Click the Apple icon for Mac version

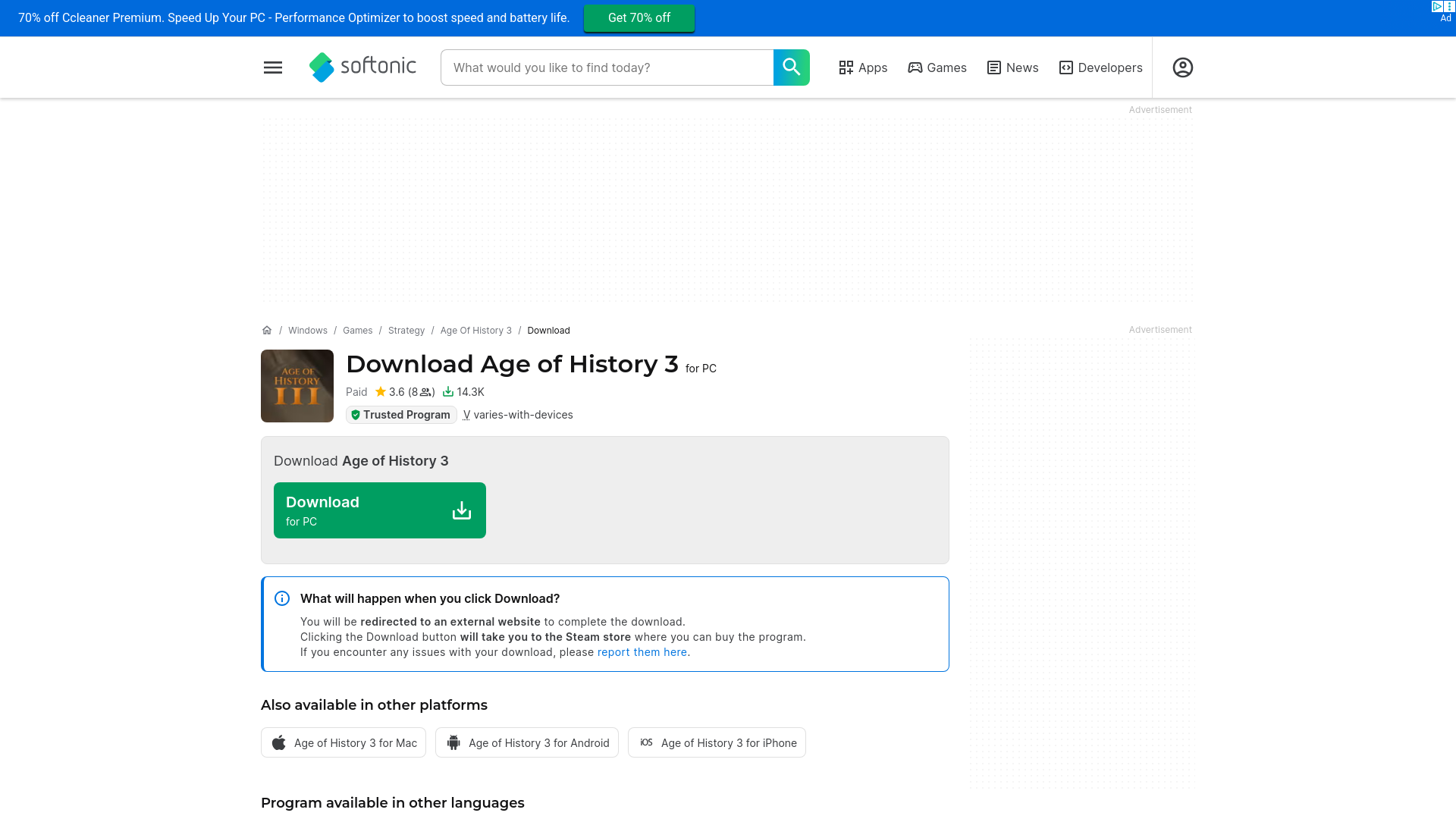[x=279, y=742]
